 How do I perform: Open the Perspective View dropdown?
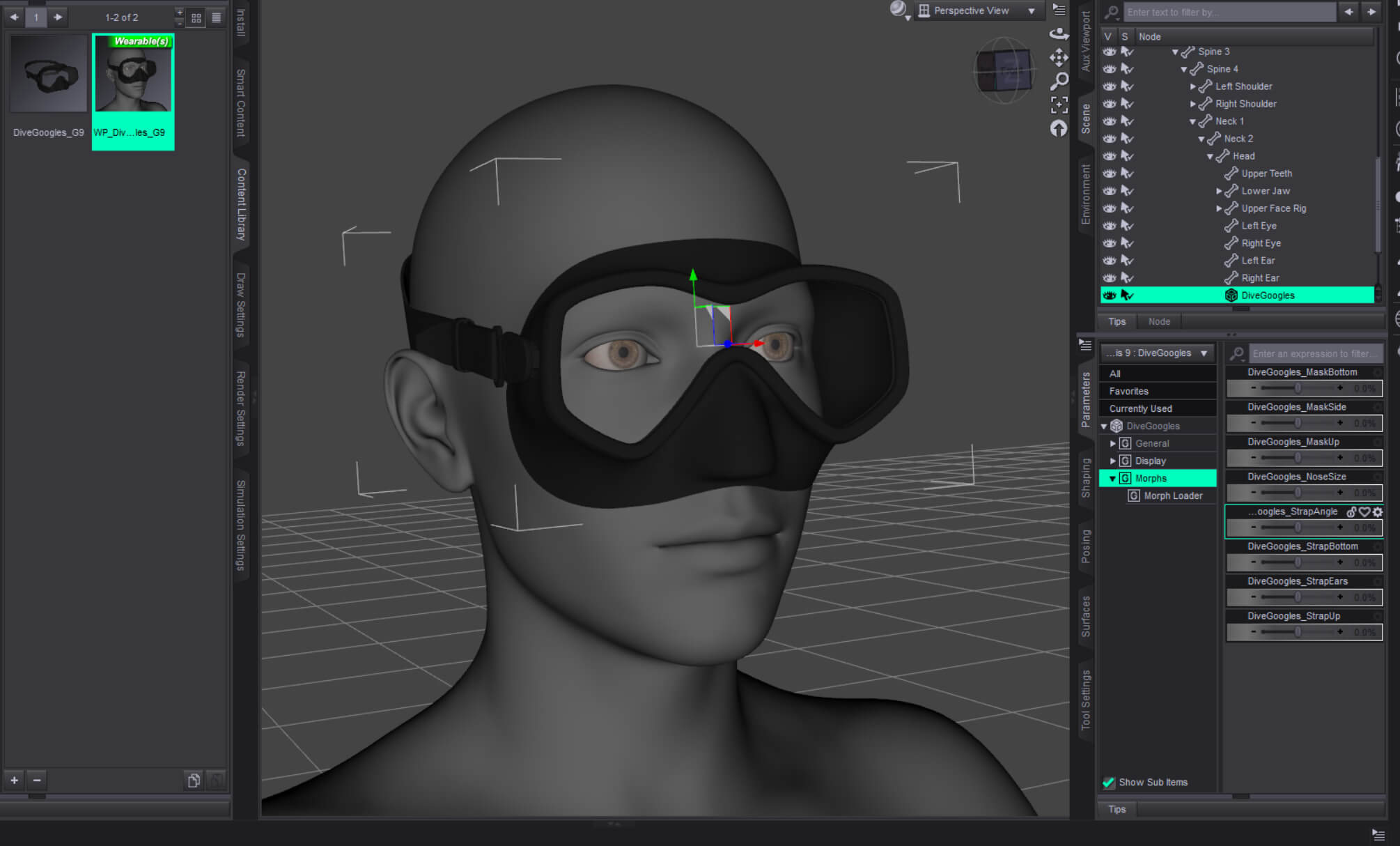[978, 10]
